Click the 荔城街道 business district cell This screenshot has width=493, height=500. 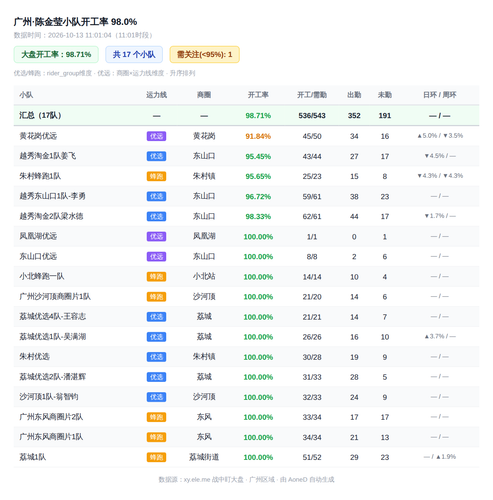tap(204, 457)
